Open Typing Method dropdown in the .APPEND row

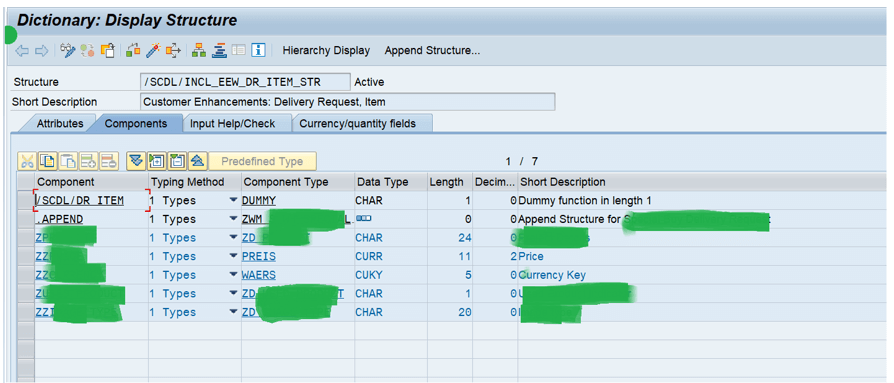(x=233, y=219)
